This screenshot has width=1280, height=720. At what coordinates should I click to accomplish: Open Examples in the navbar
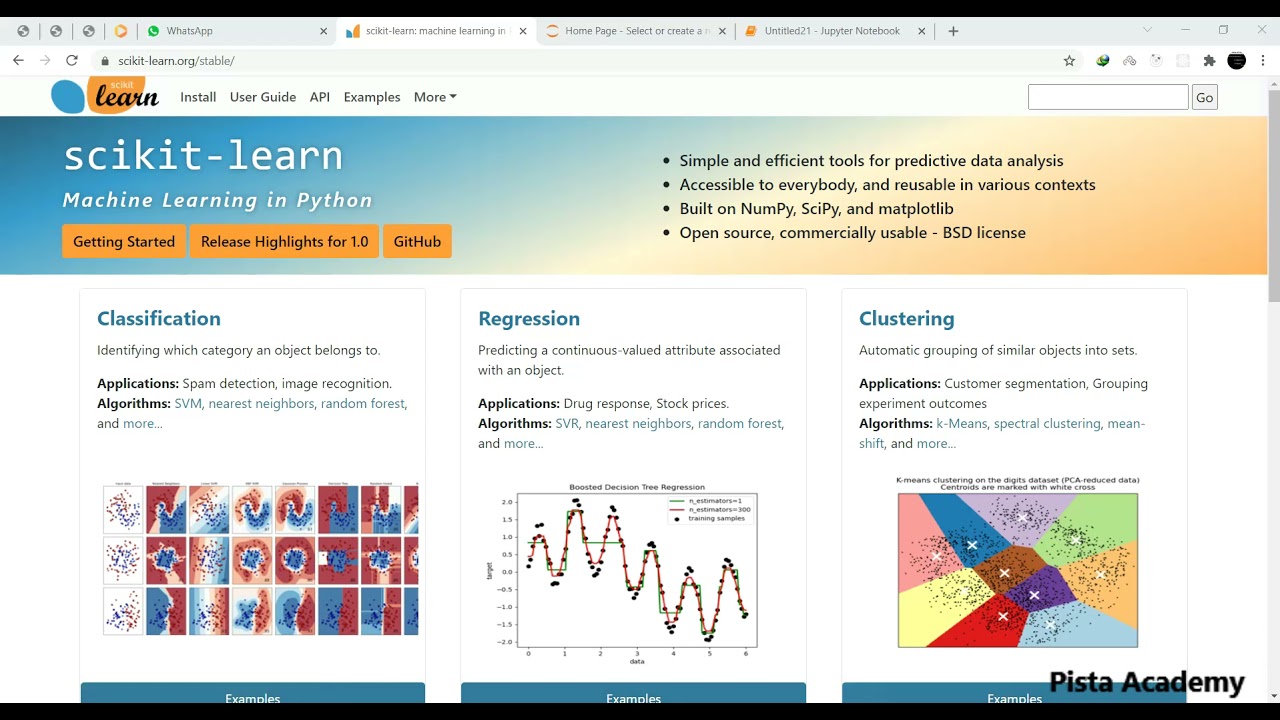click(x=372, y=97)
